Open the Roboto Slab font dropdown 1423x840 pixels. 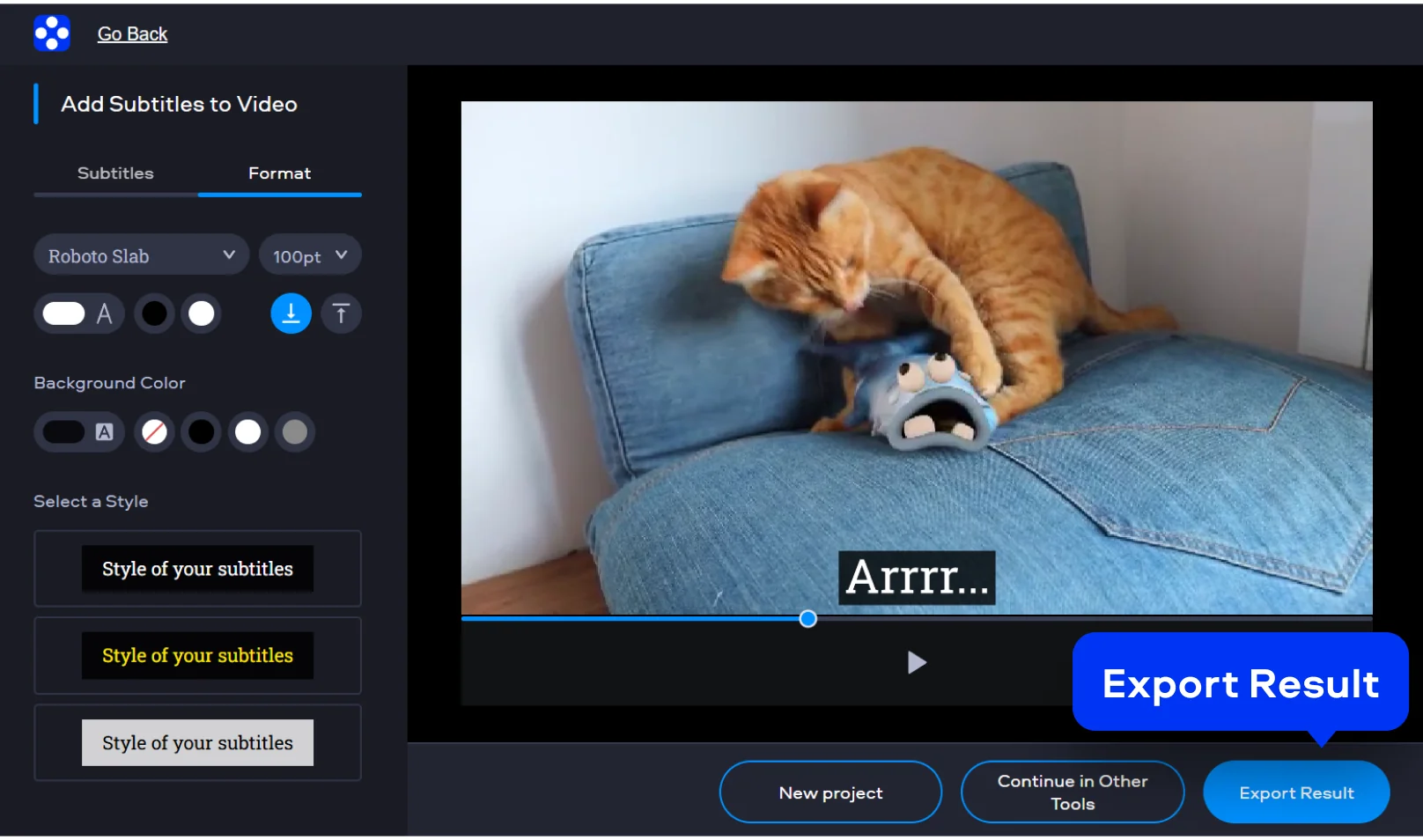[x=141, y=255]
